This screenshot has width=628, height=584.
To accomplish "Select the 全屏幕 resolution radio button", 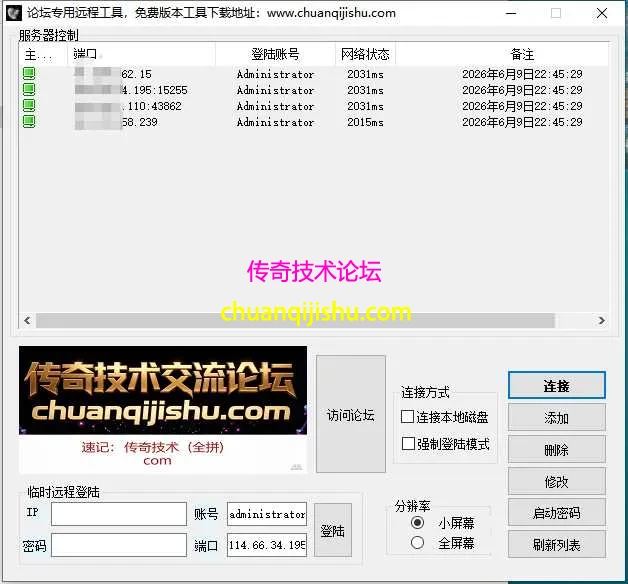I will point(417,543).
